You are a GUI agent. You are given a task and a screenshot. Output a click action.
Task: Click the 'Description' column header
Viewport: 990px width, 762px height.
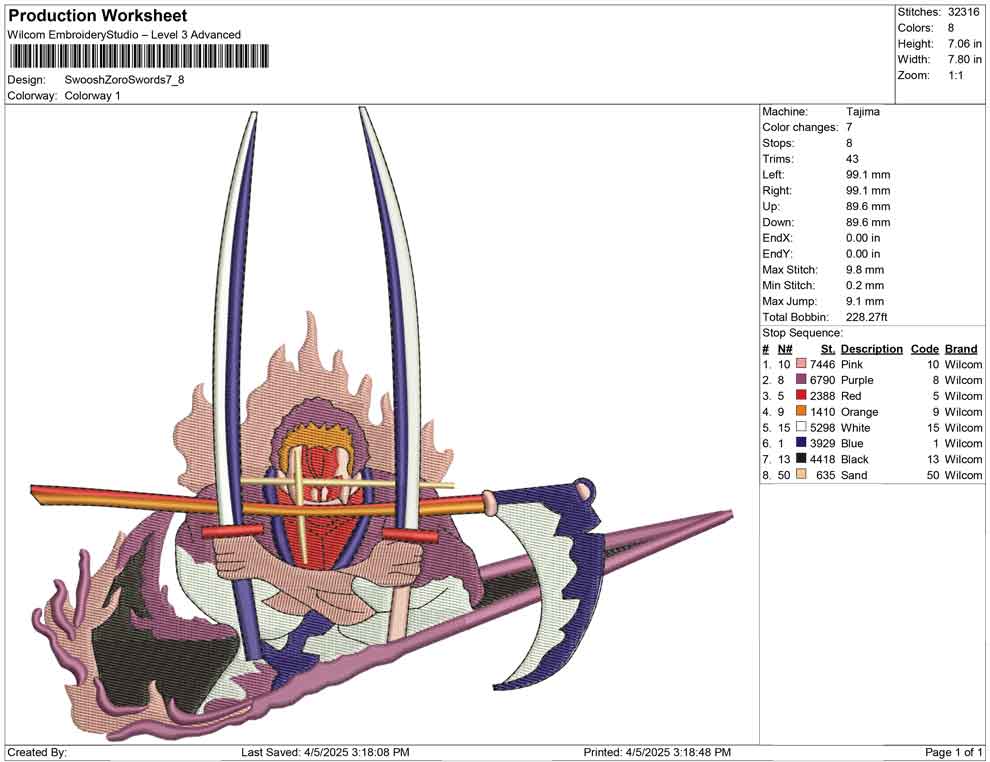[x=872, y=348]
